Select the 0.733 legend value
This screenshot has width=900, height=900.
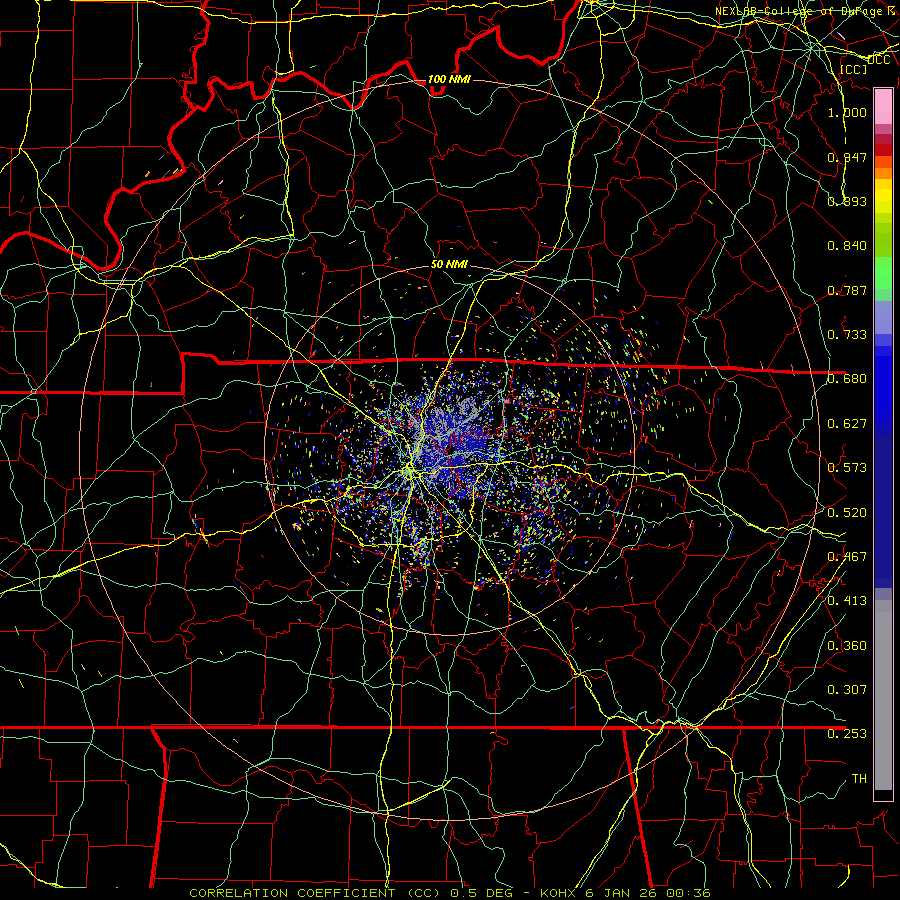click(x=847, y=335)
